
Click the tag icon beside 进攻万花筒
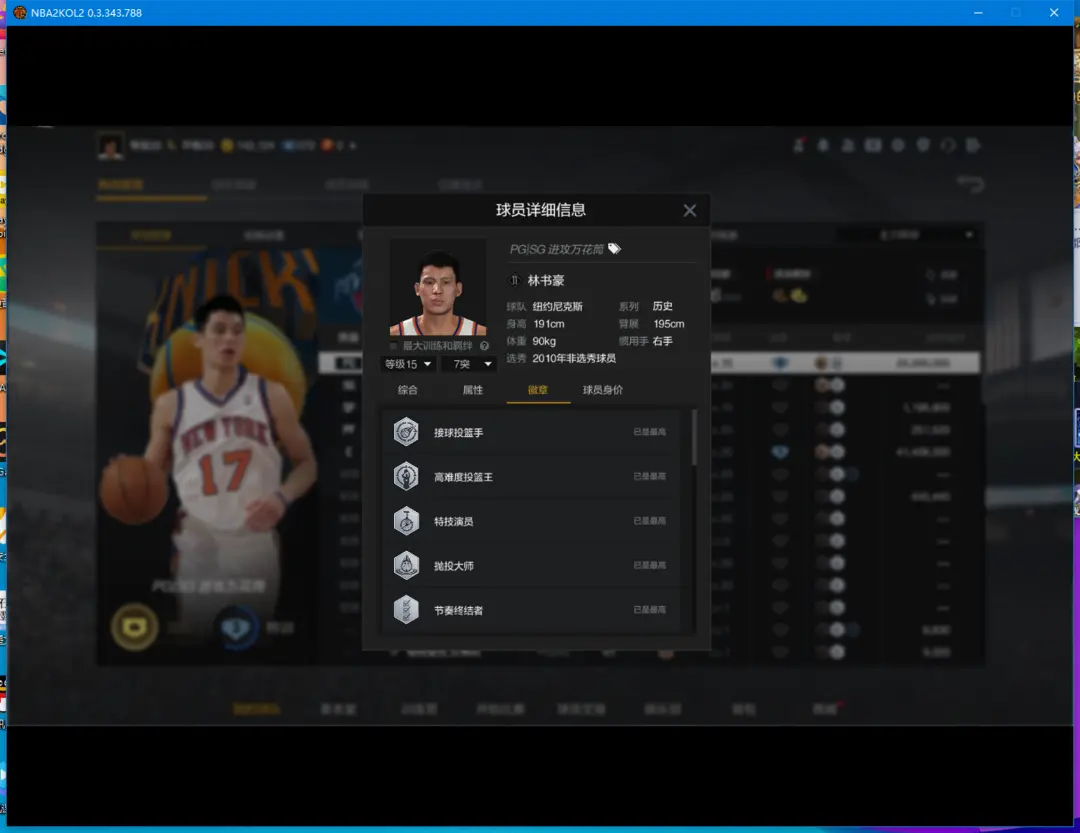point(614,249)
